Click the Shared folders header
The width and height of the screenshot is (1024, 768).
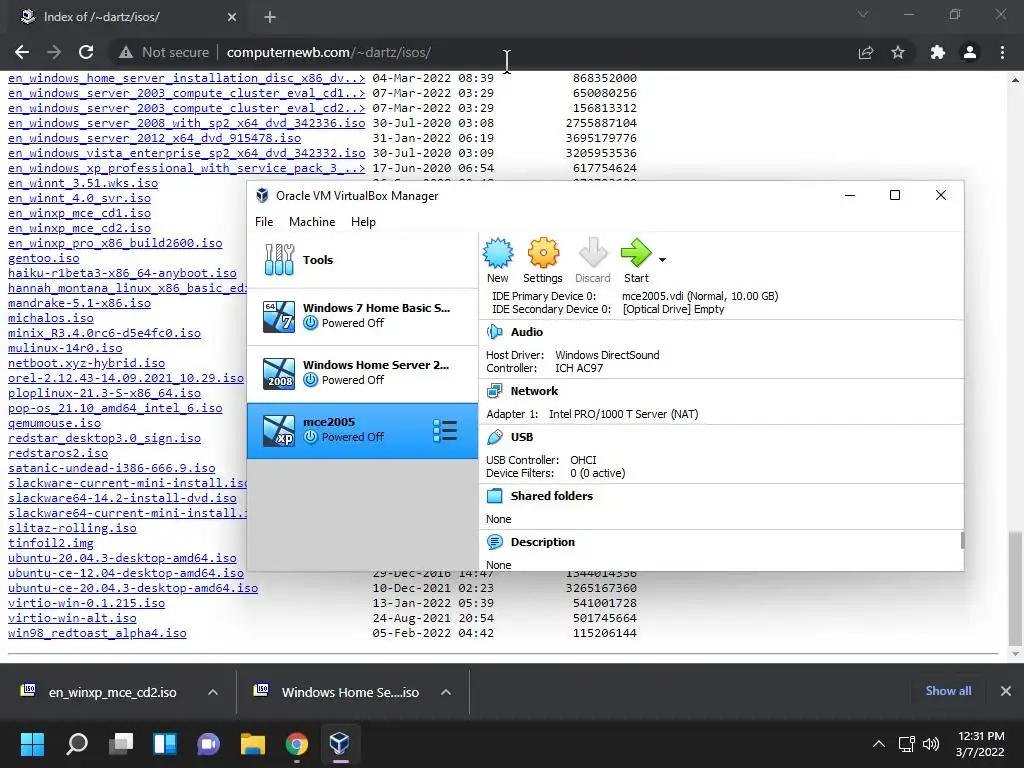(552, 496)
